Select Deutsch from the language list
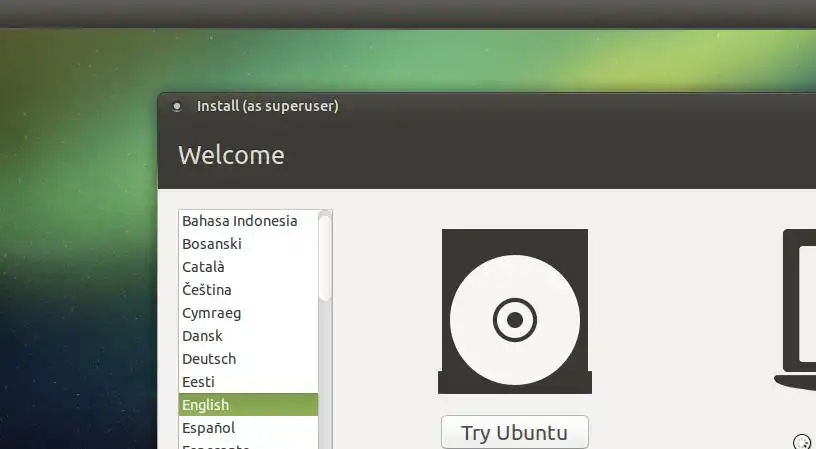Viewport: 816px width, 449px height. click(x=248, y=359)
